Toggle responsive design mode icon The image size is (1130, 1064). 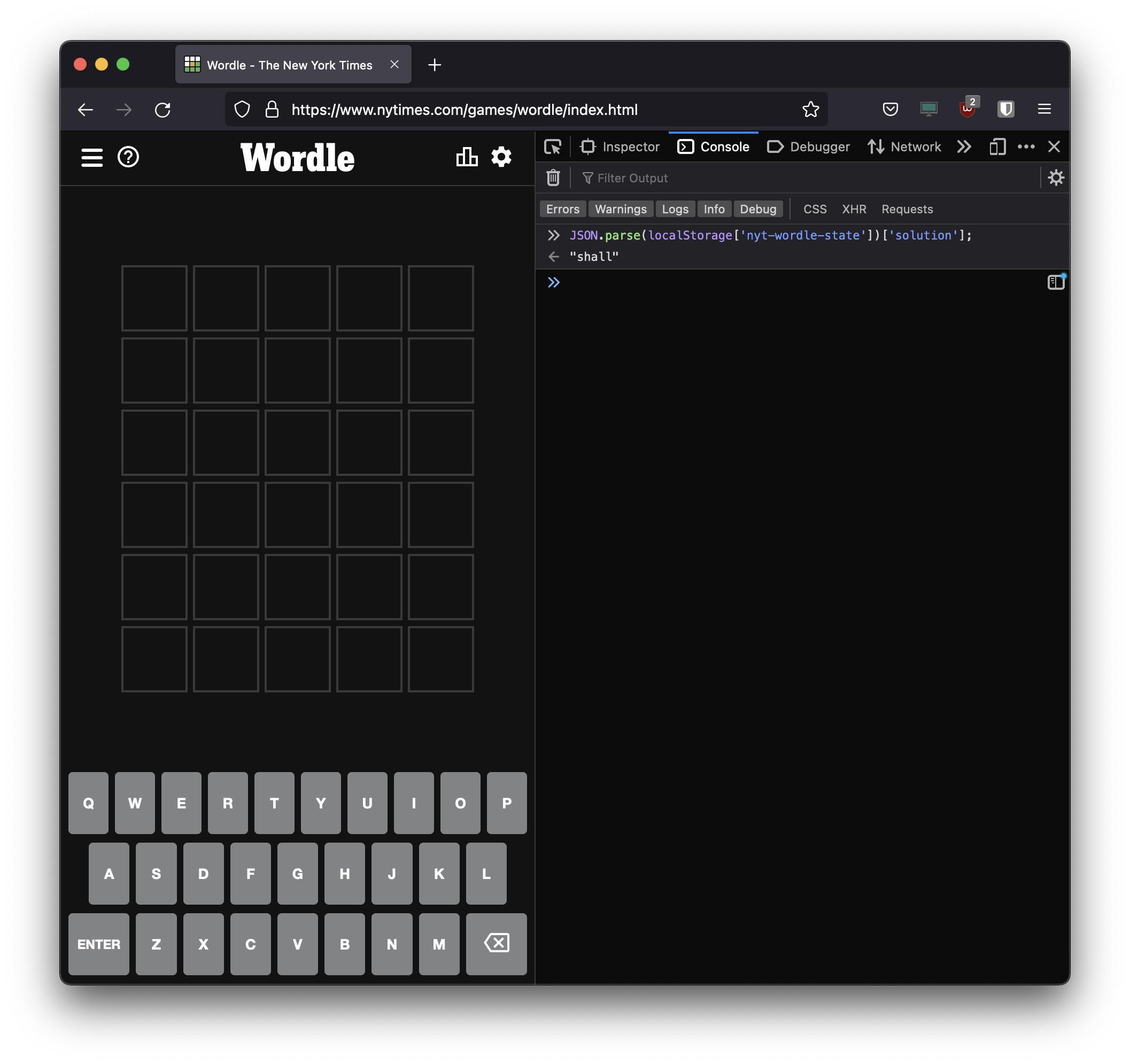pos(997,147)
